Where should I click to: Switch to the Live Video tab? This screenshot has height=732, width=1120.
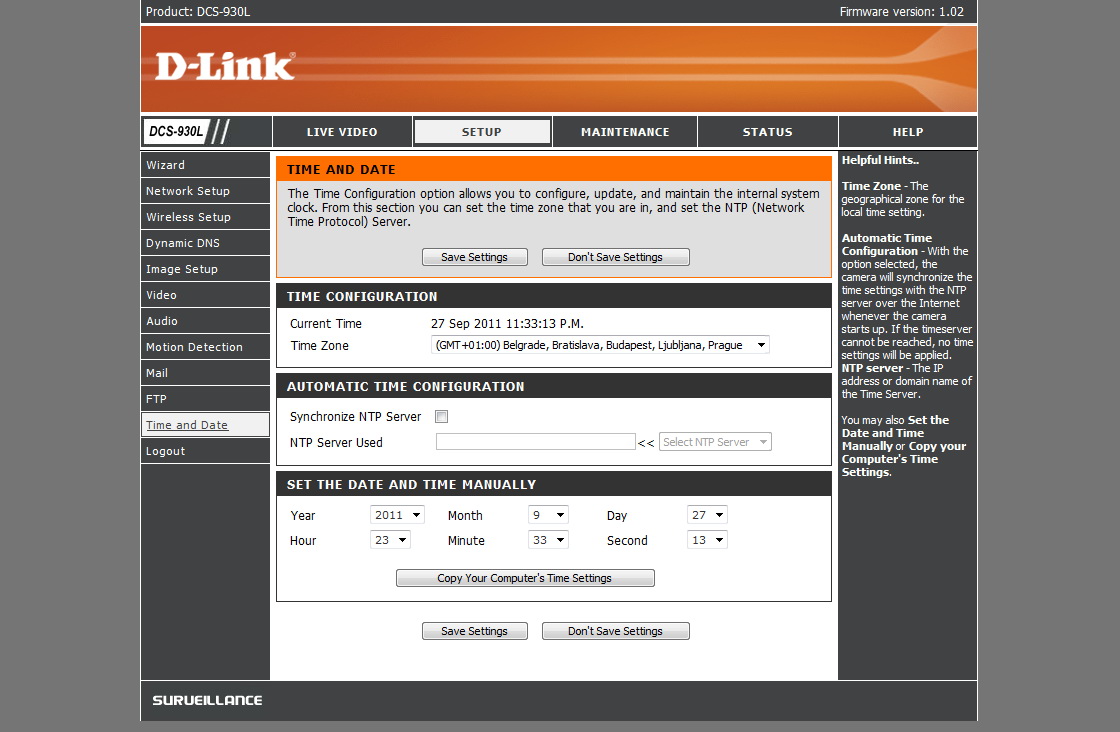(x=342, y=132)
